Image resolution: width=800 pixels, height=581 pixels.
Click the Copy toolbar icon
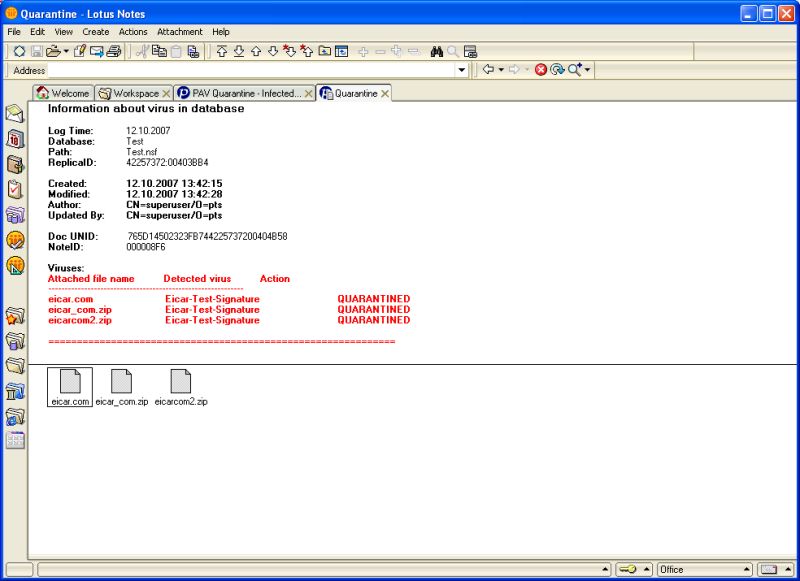pos(159,51)
